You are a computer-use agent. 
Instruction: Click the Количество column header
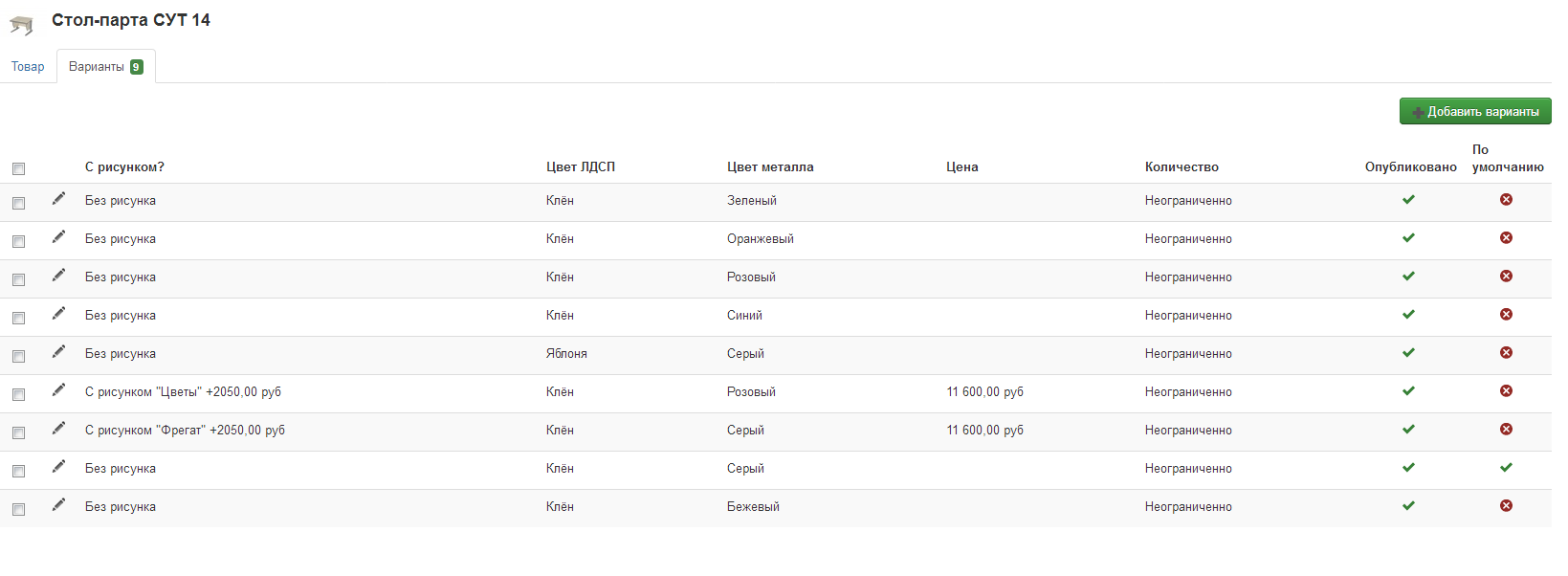coord(1182,166)
